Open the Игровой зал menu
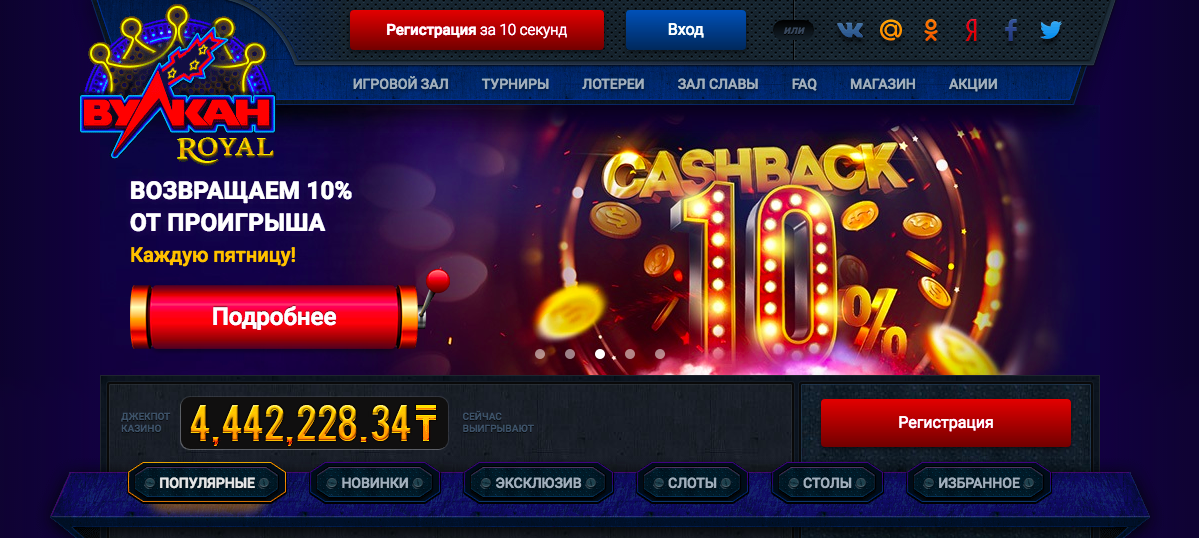Viewport: 1199px width, 538px height. coord(401,84)
